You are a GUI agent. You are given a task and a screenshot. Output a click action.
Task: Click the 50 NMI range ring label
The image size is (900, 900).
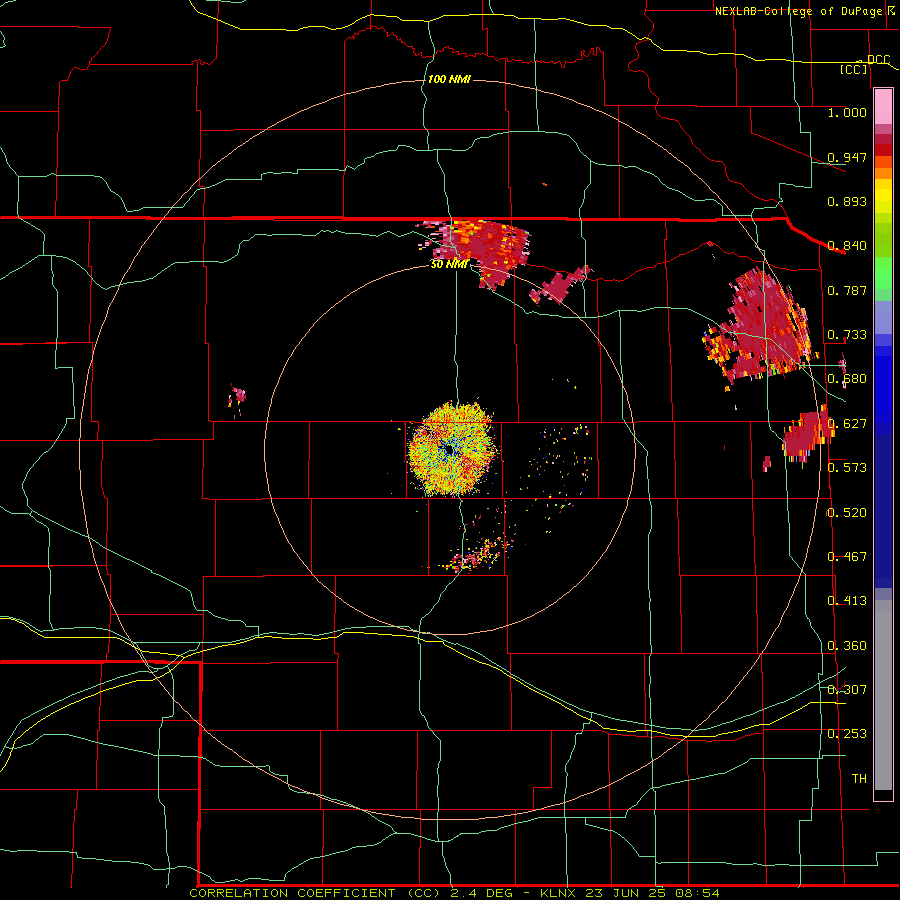[x=449, y=264]
